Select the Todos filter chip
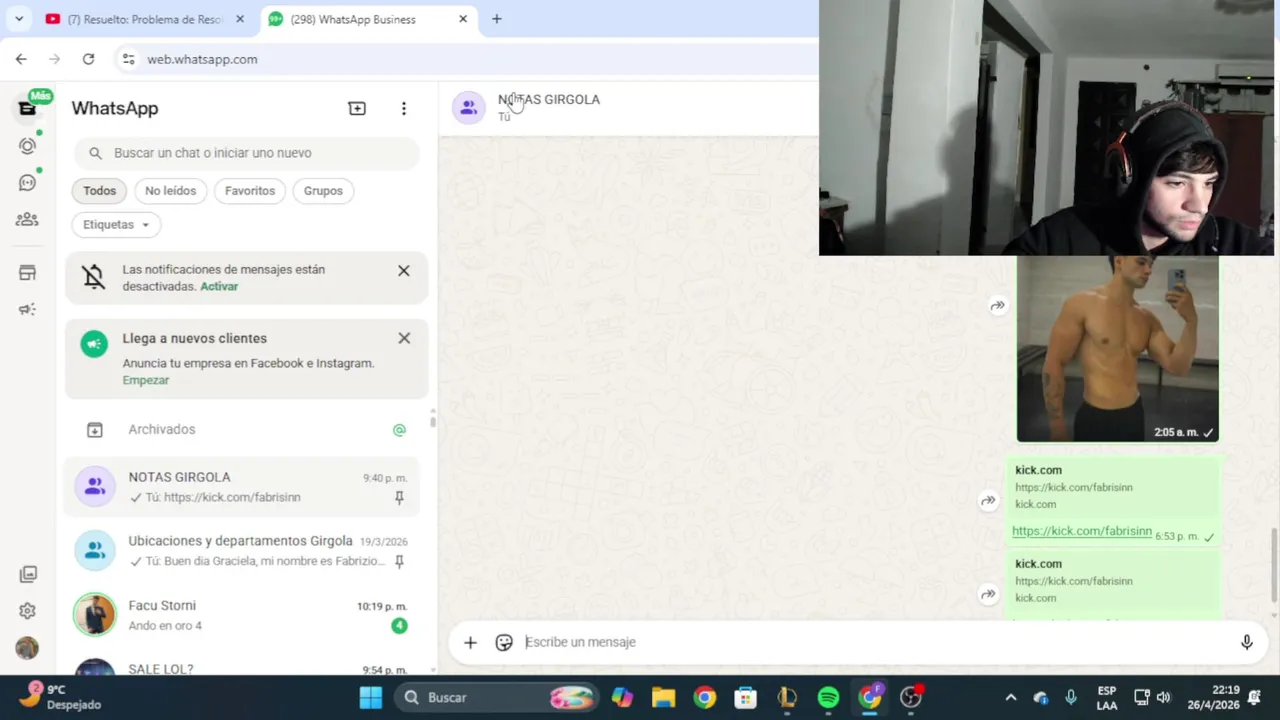This screenshot has width=1280, height=720. click(x=100, y=191)
